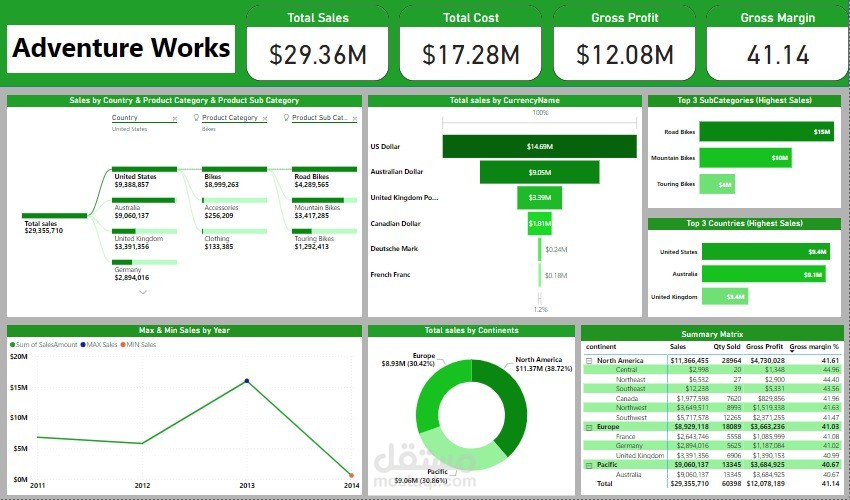Sort matrix by Gross margin % header
The height and width of the screenshot is (500, 850).
click(814, 347)
